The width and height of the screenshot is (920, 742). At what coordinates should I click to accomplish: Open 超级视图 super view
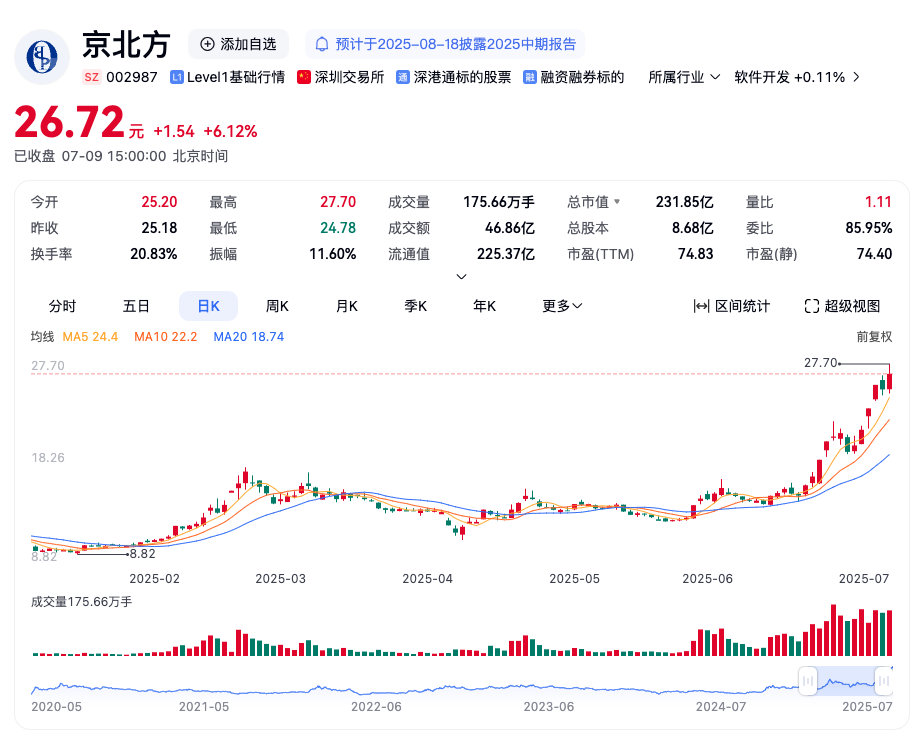tap(842, 306)
